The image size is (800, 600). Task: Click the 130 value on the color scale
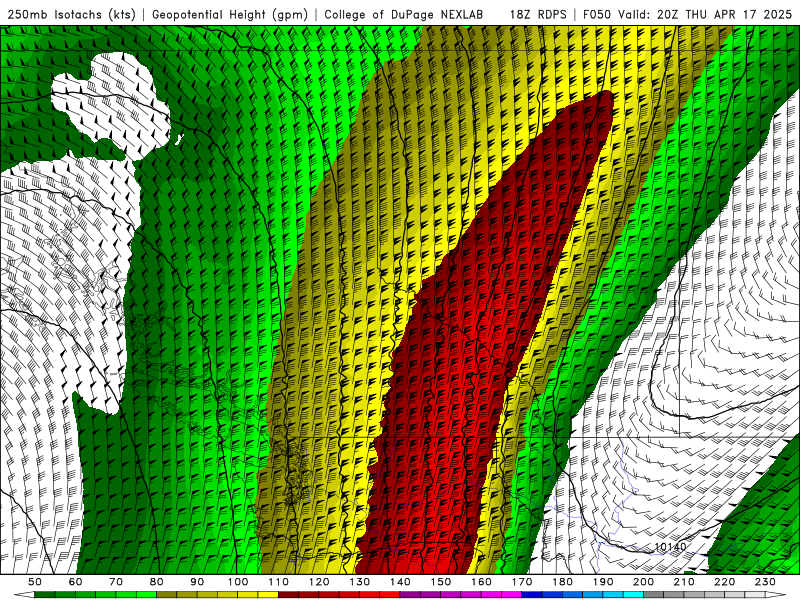coord(360,582)
